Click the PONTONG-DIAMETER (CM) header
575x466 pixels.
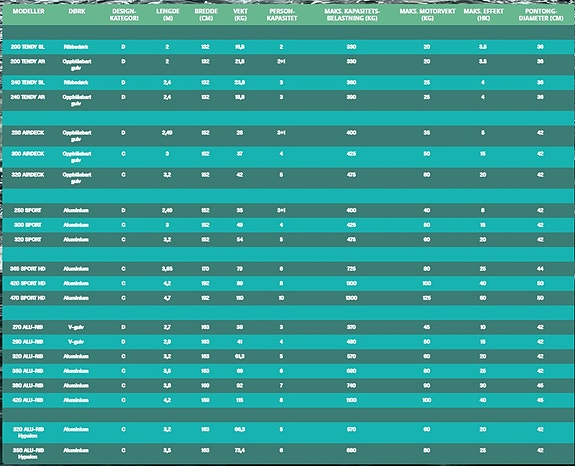click(x=541, y=15)
